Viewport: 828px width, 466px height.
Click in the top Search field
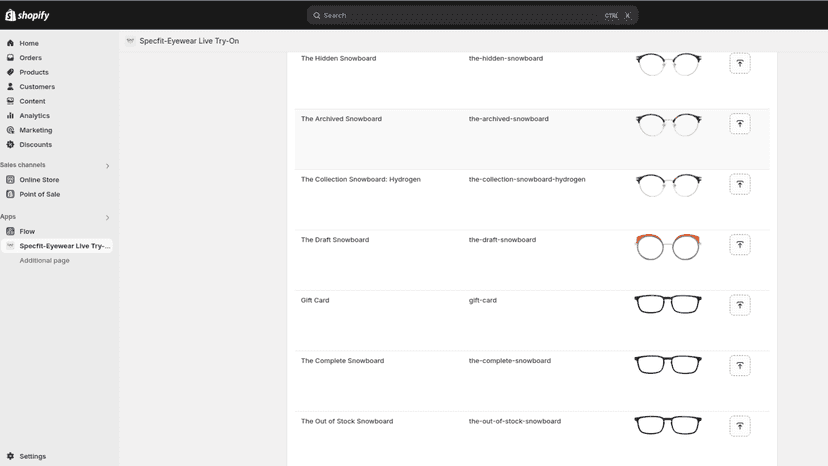[x=473, y=15]
